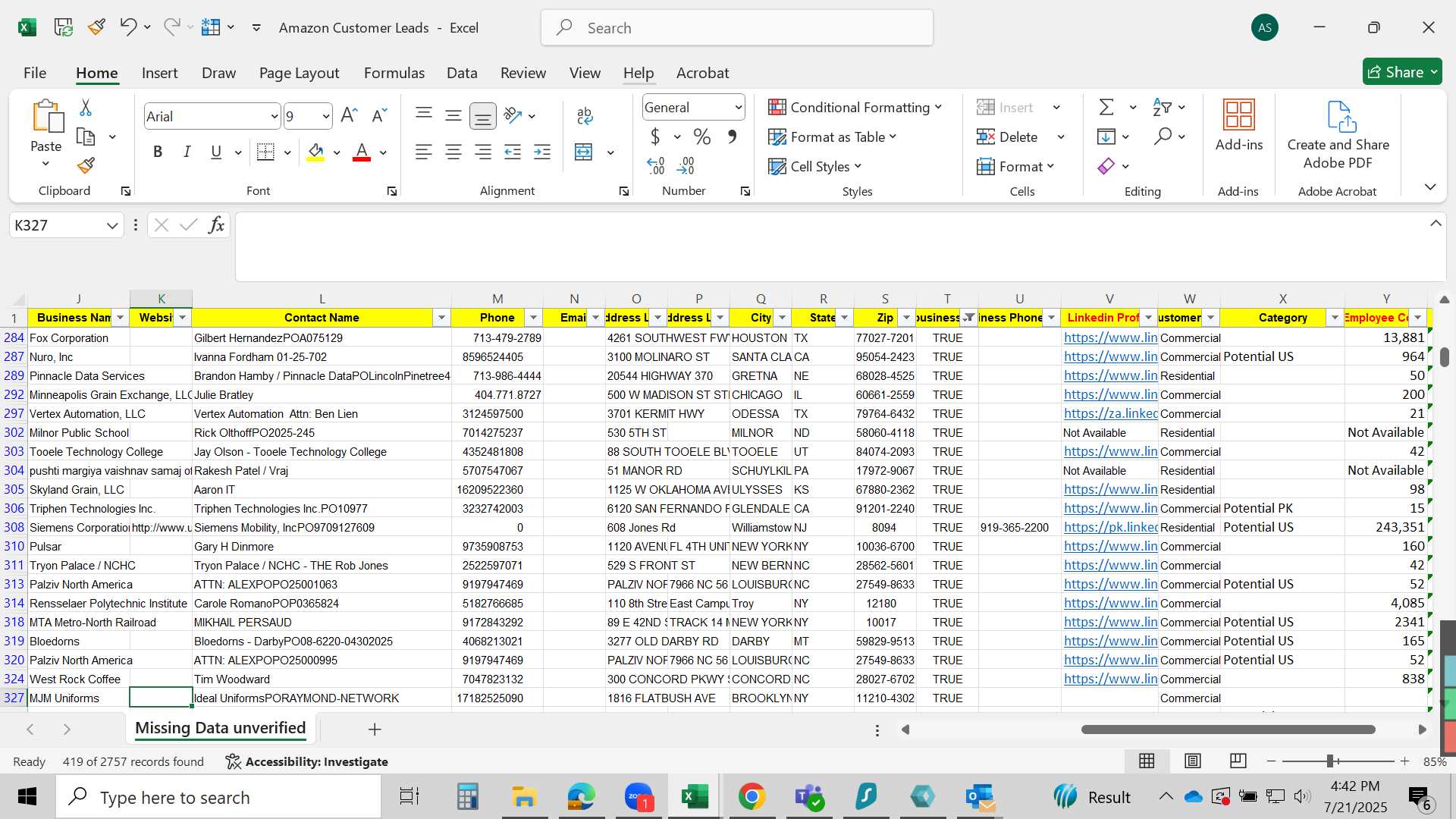
Task: Toggle Middle Align for cells
Action: 453,115
